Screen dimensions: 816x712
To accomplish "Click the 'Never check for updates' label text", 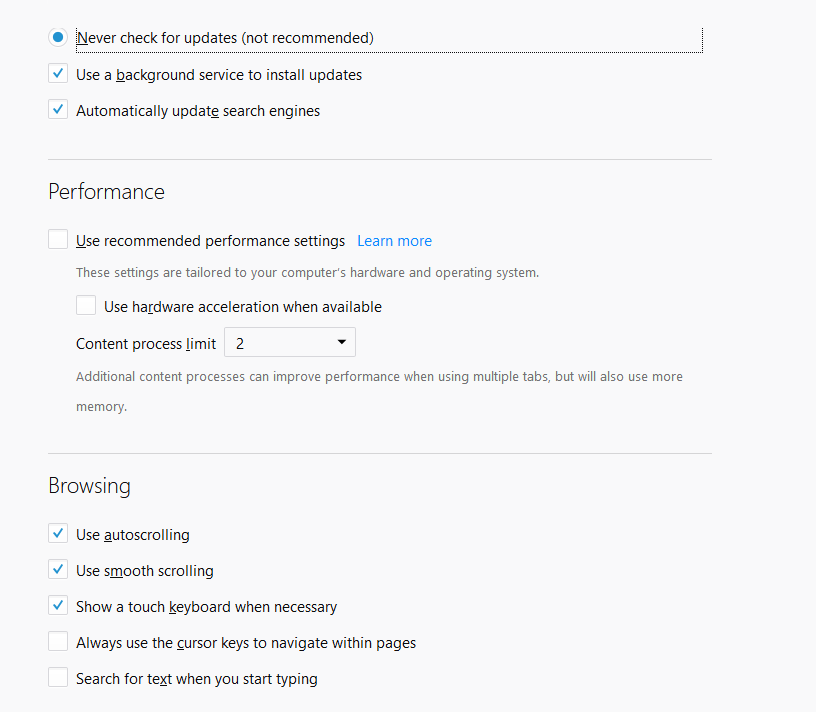I will tap(225, 38).
